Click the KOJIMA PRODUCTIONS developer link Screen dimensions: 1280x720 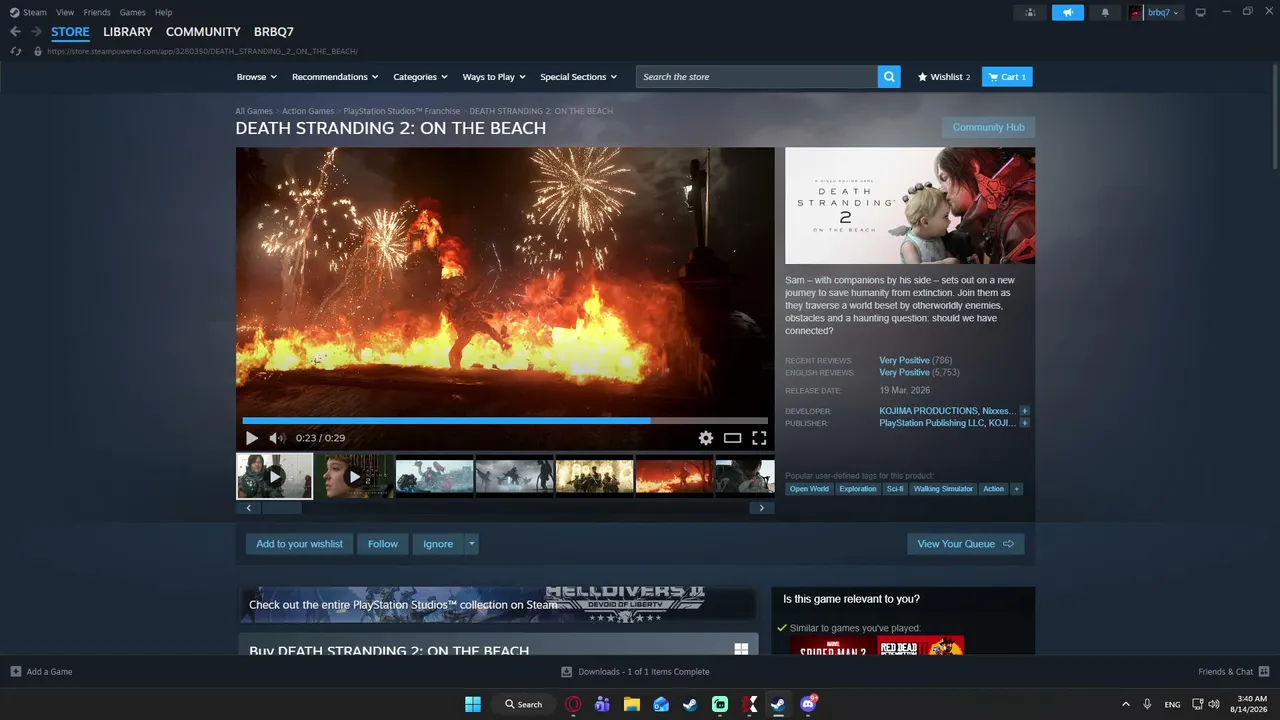pos(928,411)
